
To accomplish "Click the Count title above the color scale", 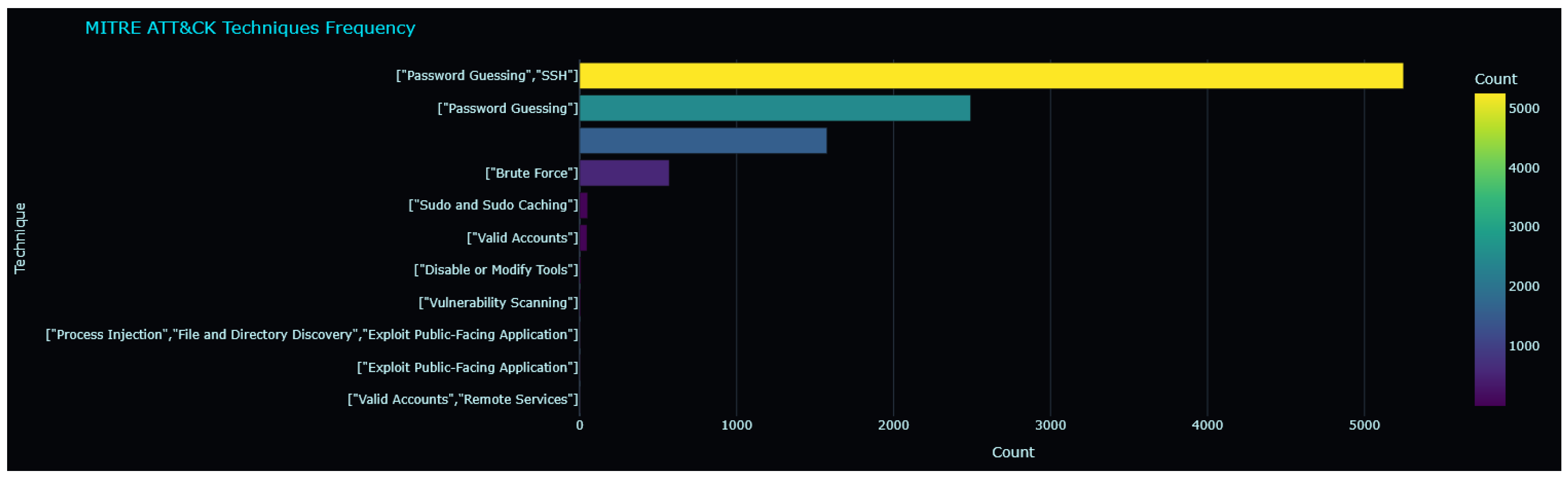I will (x=1495, y=79).
